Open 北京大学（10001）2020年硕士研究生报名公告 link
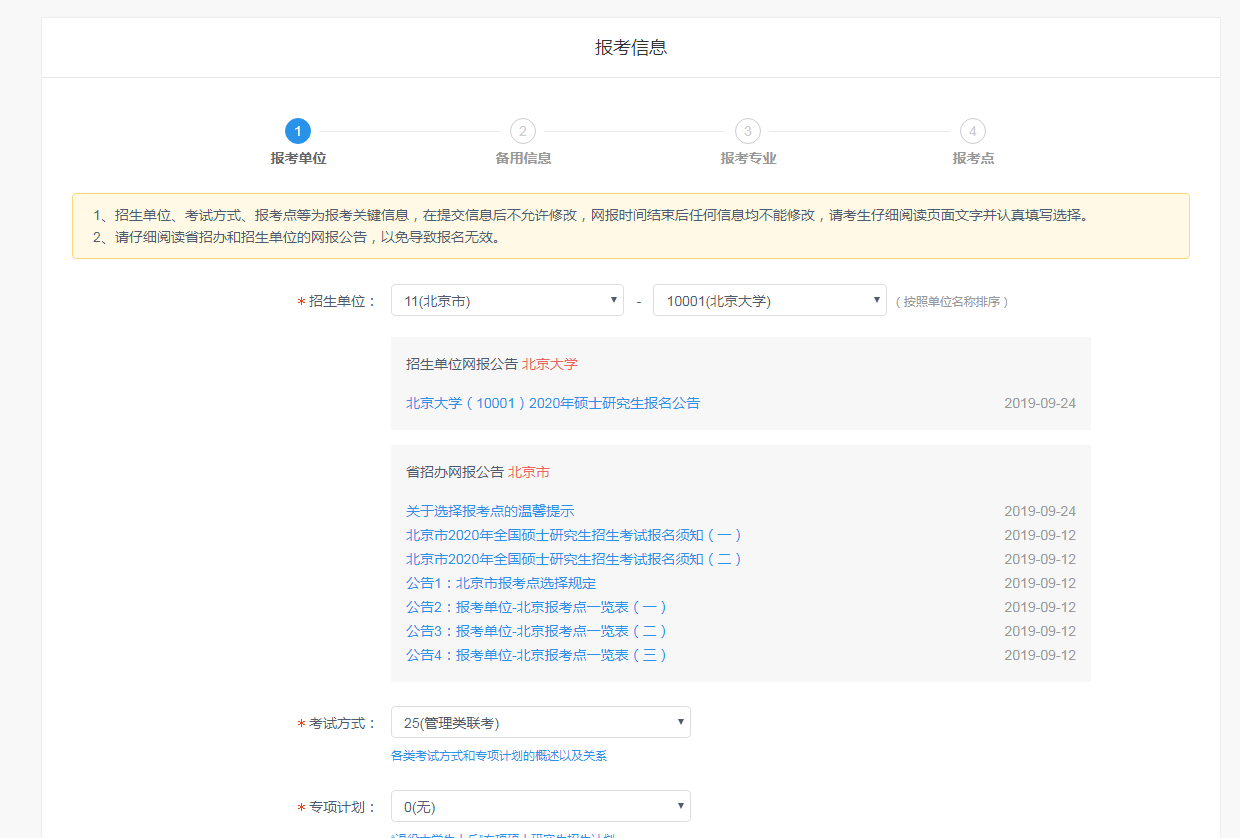The width and height of the screenshot is (1240, 838). [552, 402]
